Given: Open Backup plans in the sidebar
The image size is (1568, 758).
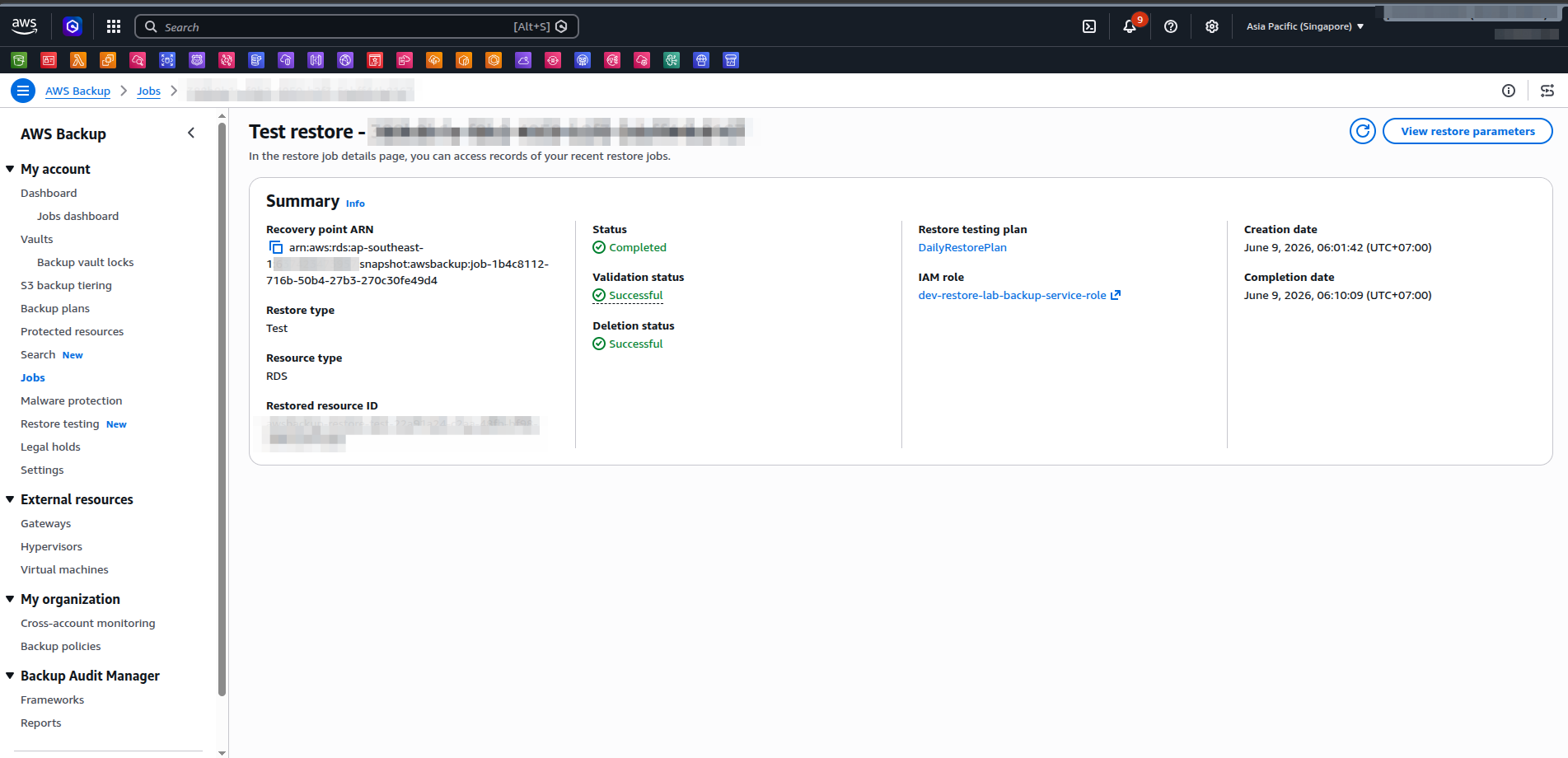Looking at the screenshot, I should [55, 308].
